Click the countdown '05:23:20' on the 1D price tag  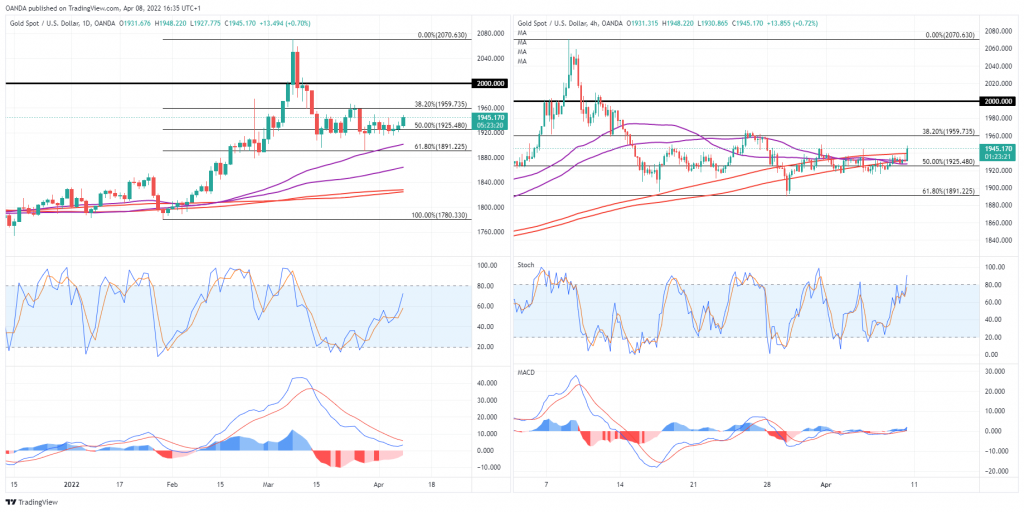(488, 123)
